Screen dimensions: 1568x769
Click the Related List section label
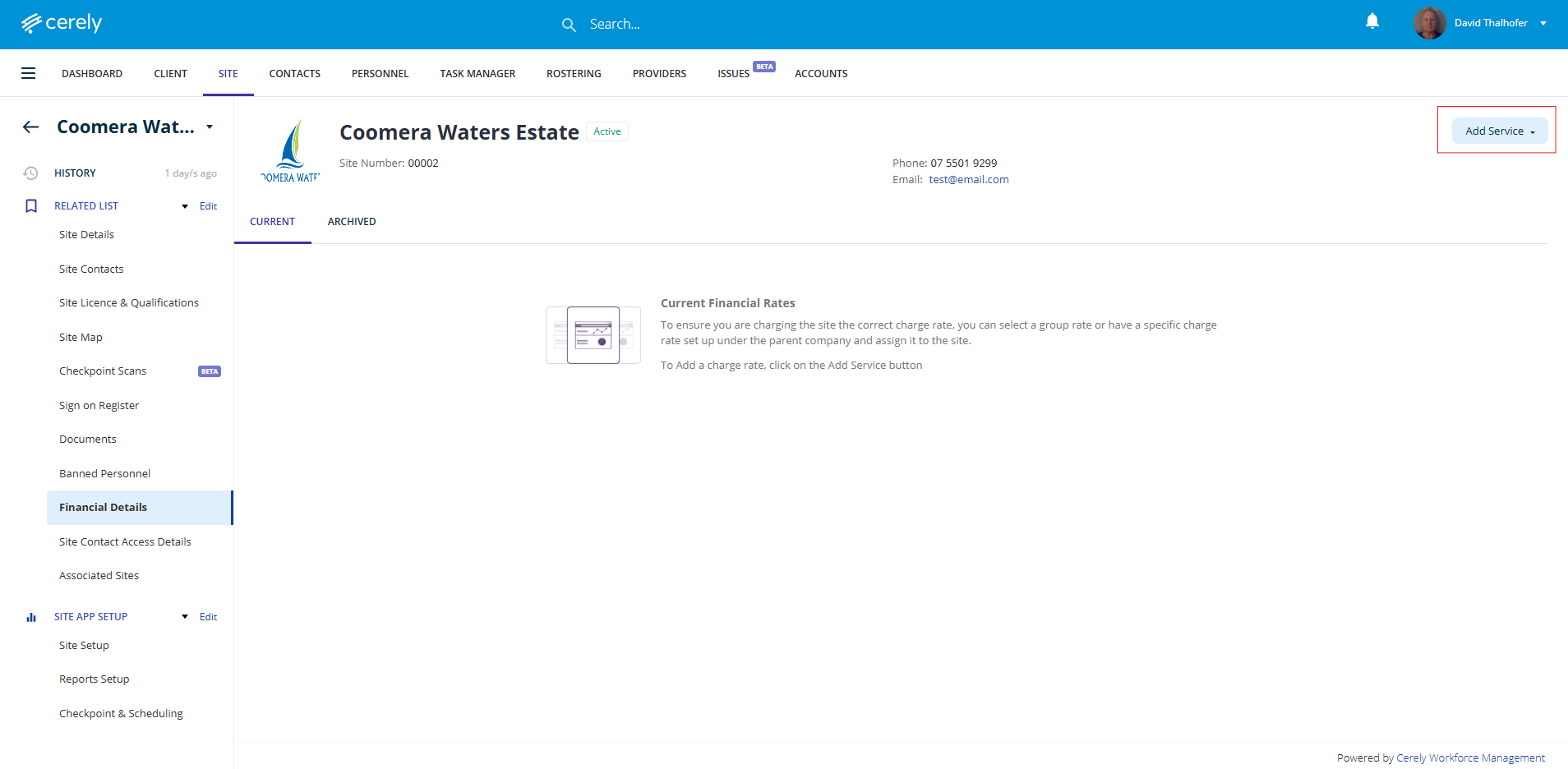coord(86,206)
